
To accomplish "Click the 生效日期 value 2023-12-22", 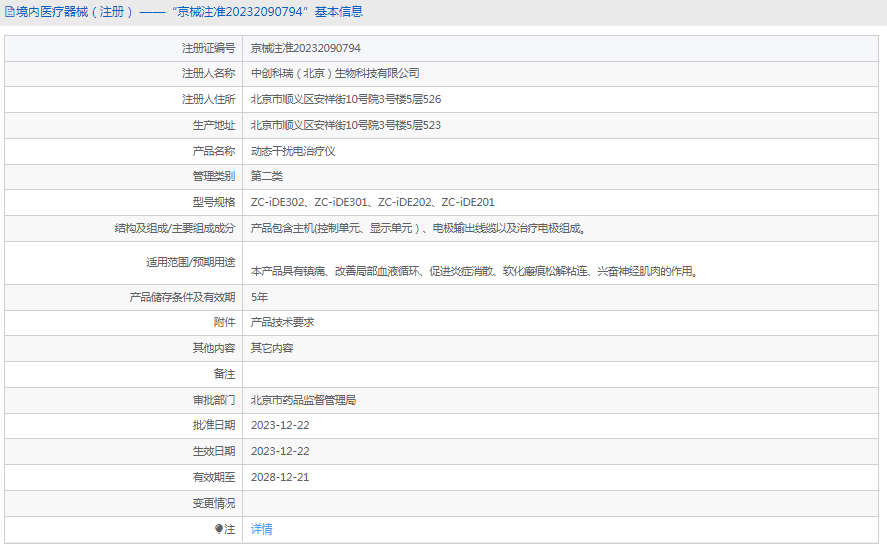I will click(x=280, y=451).
